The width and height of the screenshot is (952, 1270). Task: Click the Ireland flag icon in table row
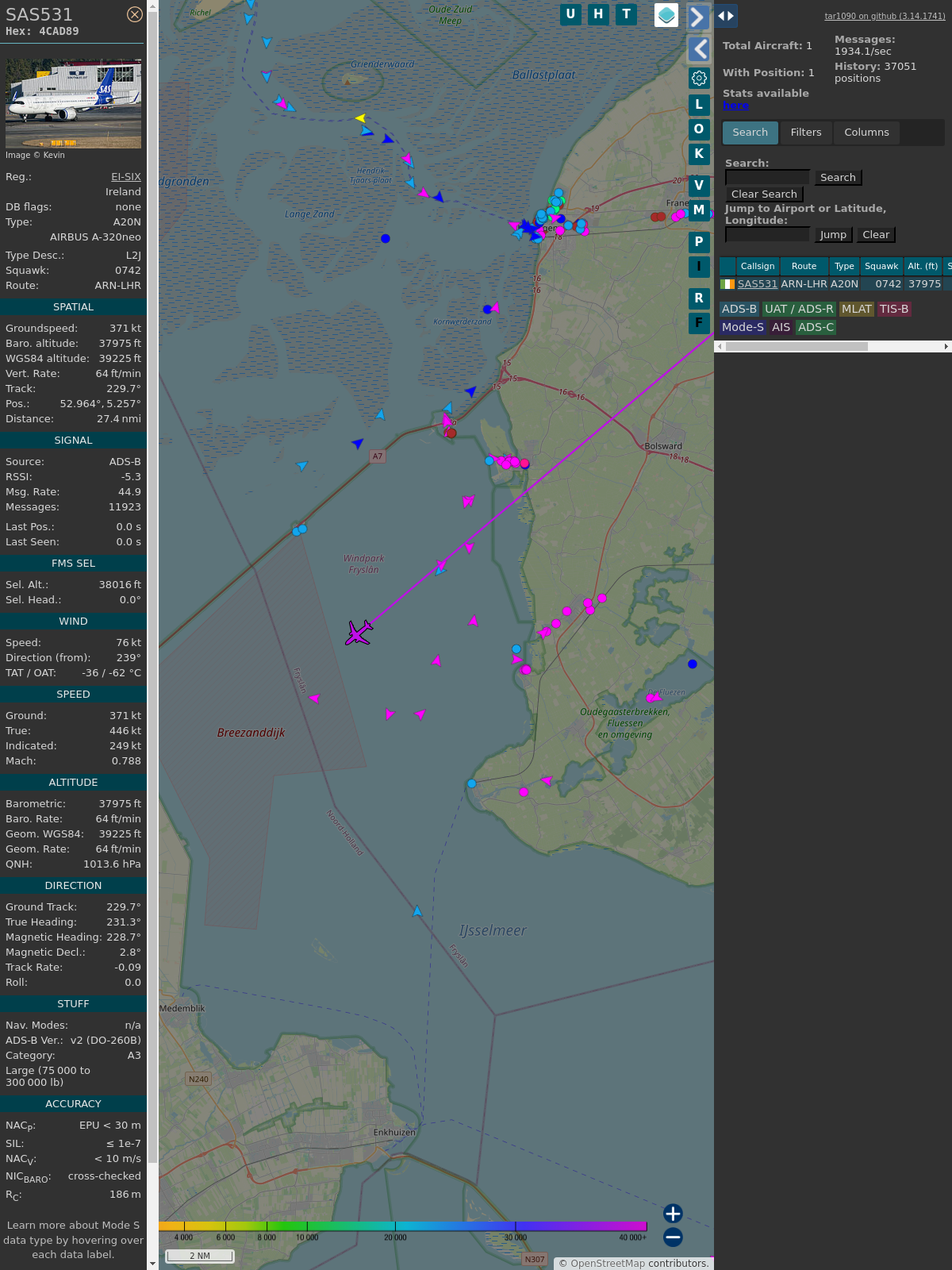[x=727, y=284]
